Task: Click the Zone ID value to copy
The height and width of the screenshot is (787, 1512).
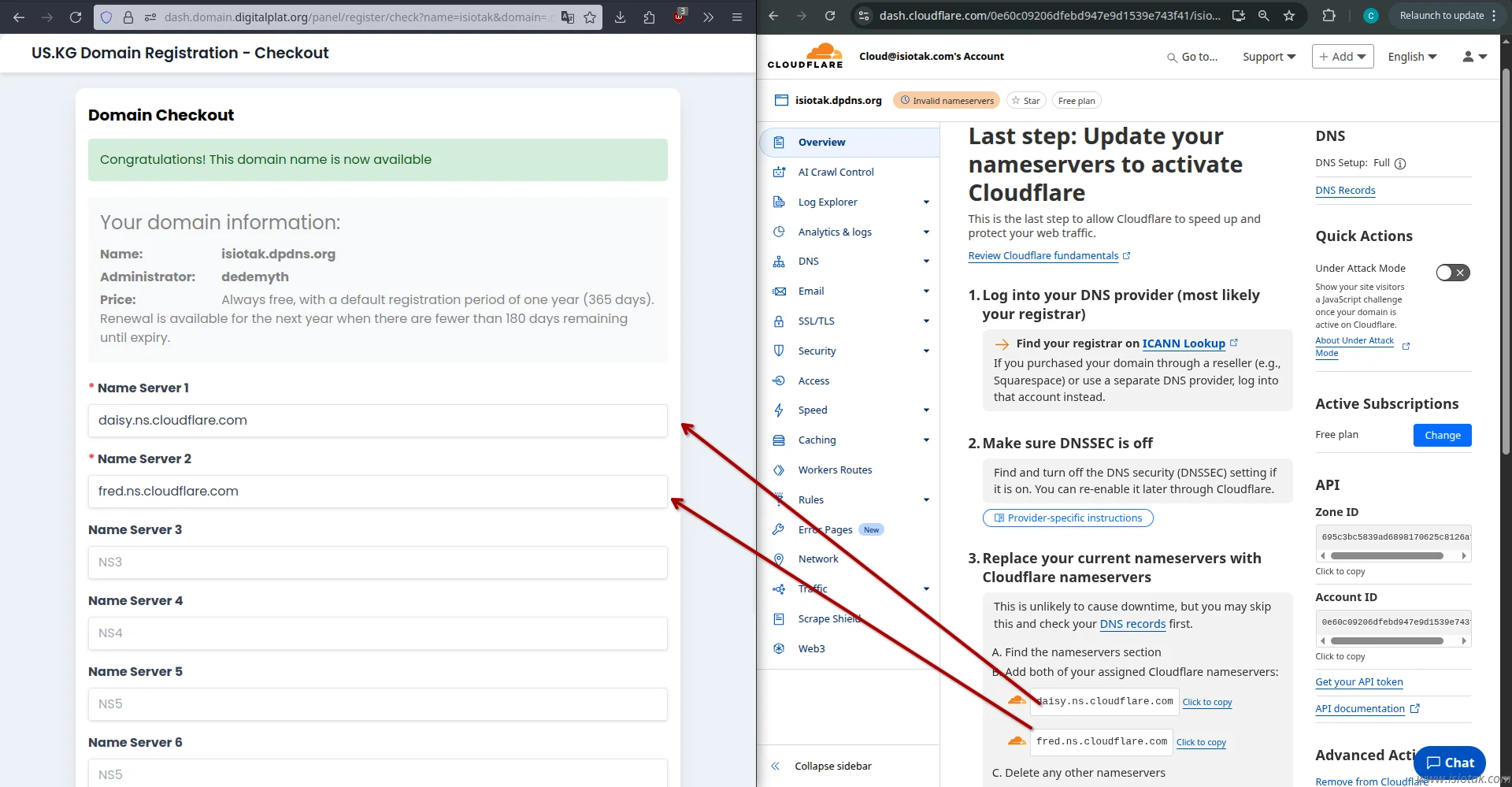Action: [x=1393, y=537]
